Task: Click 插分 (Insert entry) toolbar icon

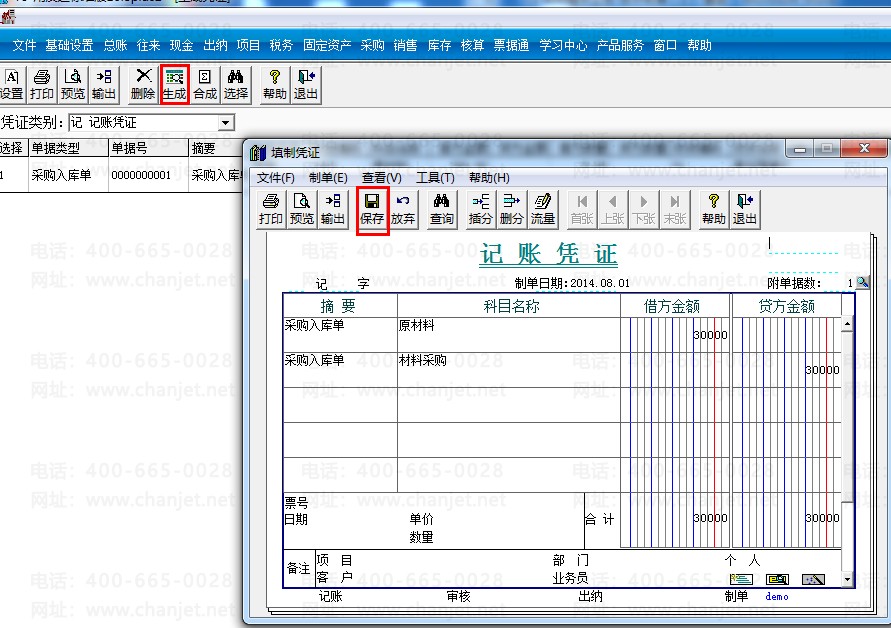Action: click(480, 209)
